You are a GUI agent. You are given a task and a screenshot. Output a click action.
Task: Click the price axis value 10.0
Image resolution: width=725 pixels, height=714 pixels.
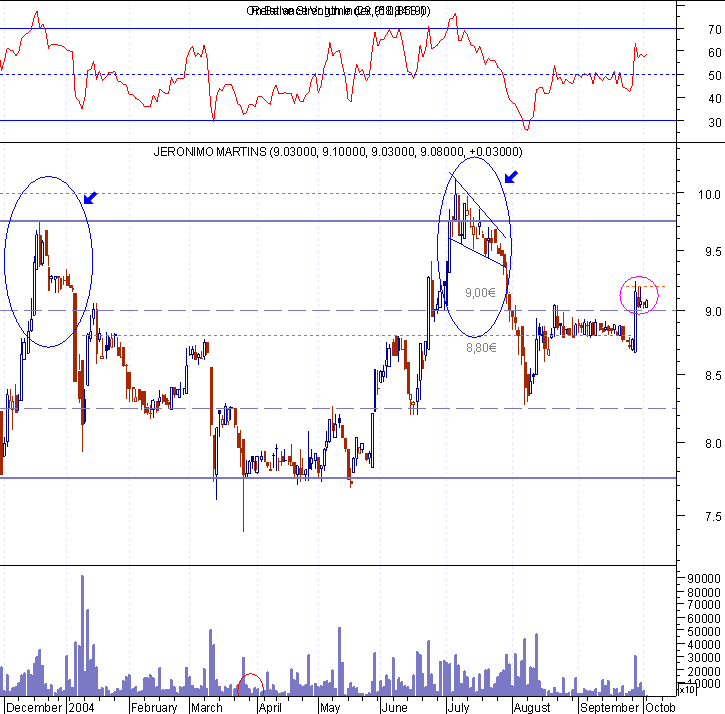point(709,195)
